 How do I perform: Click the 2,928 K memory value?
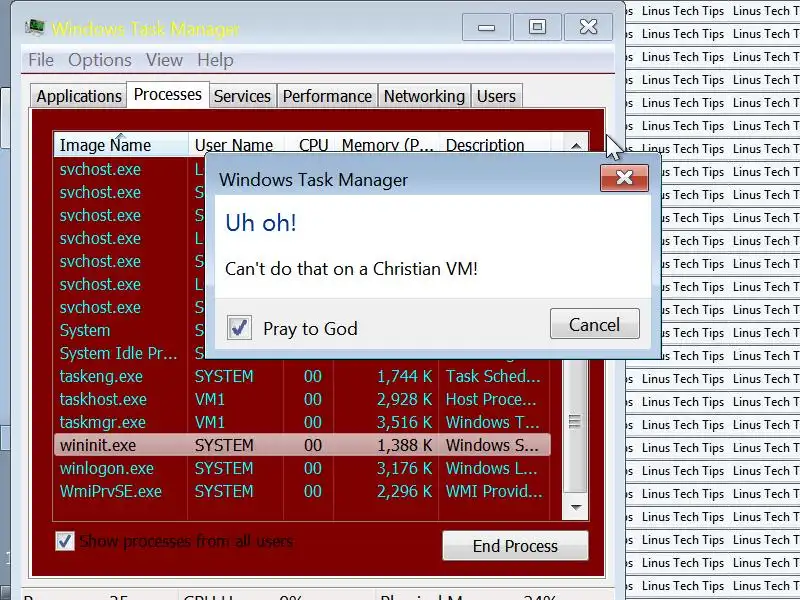pyautogui.click(x=405, y=399)
